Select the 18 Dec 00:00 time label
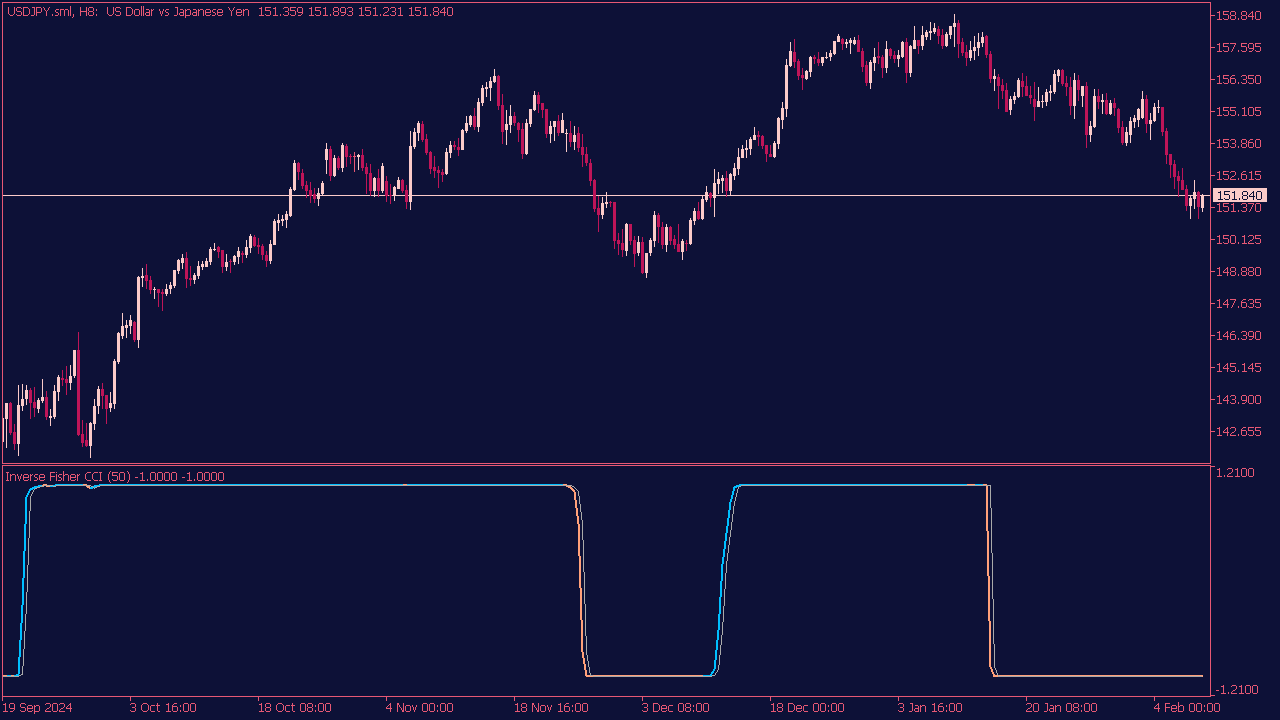The image size is (1280, 720). (806, 708)
